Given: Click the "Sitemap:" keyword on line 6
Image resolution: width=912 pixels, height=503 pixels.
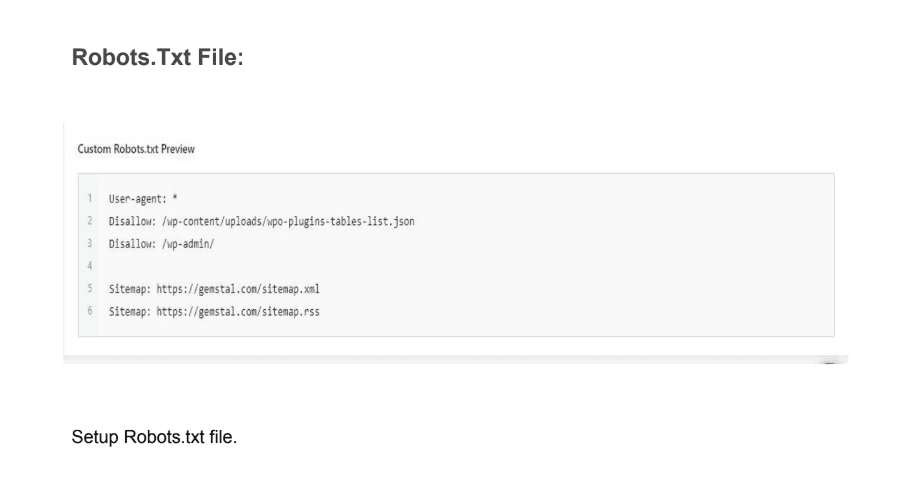Looking at the screenshot, I should pos(130,312).
